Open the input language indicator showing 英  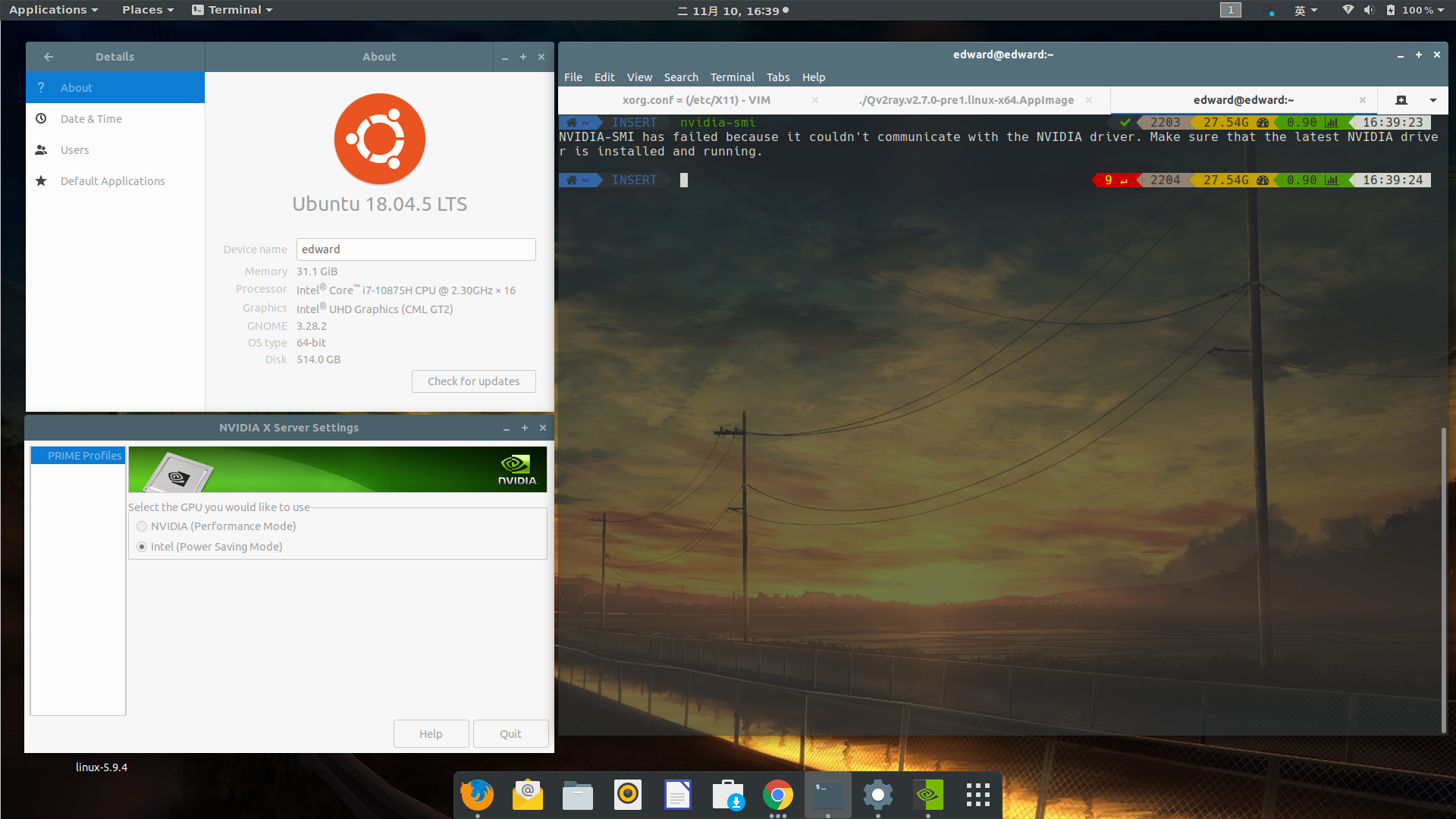1301,10
